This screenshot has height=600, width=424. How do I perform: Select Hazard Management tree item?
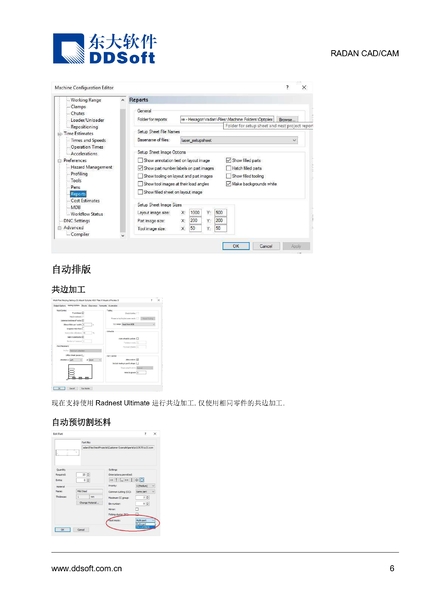pyautogui.click(x=91, y=167)
